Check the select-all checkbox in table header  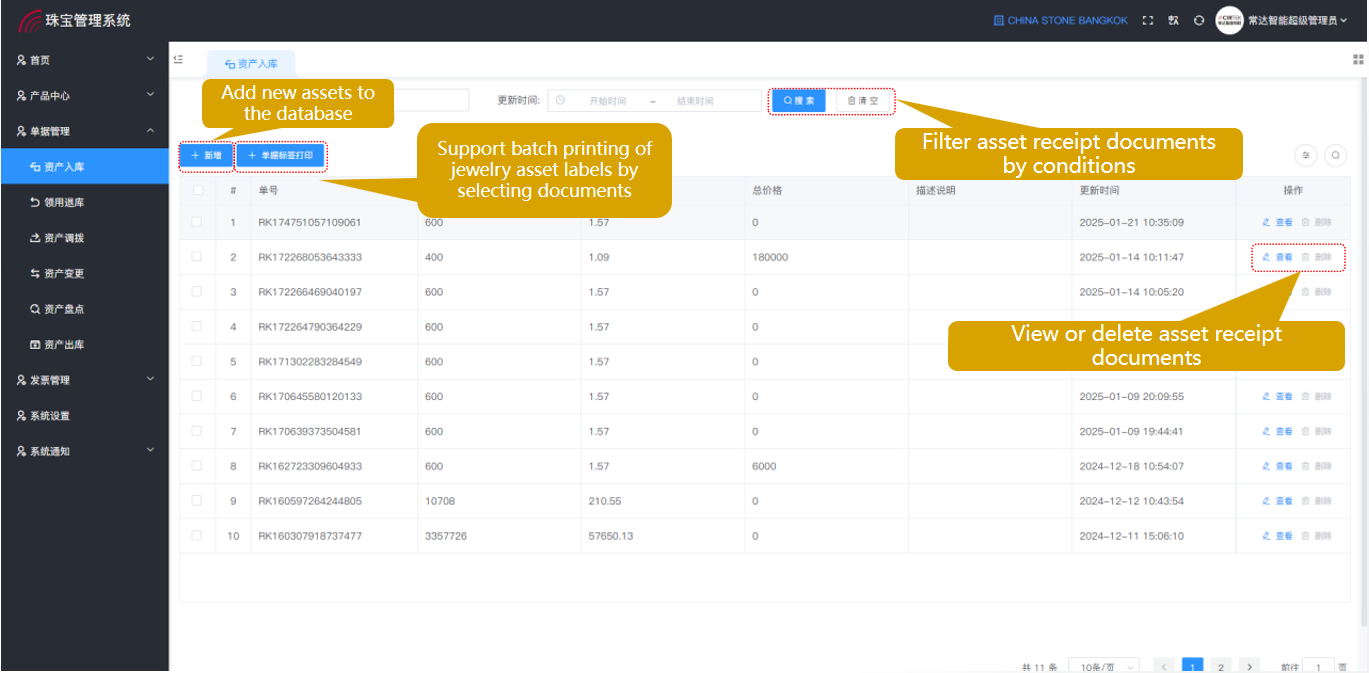pos(197,190)
